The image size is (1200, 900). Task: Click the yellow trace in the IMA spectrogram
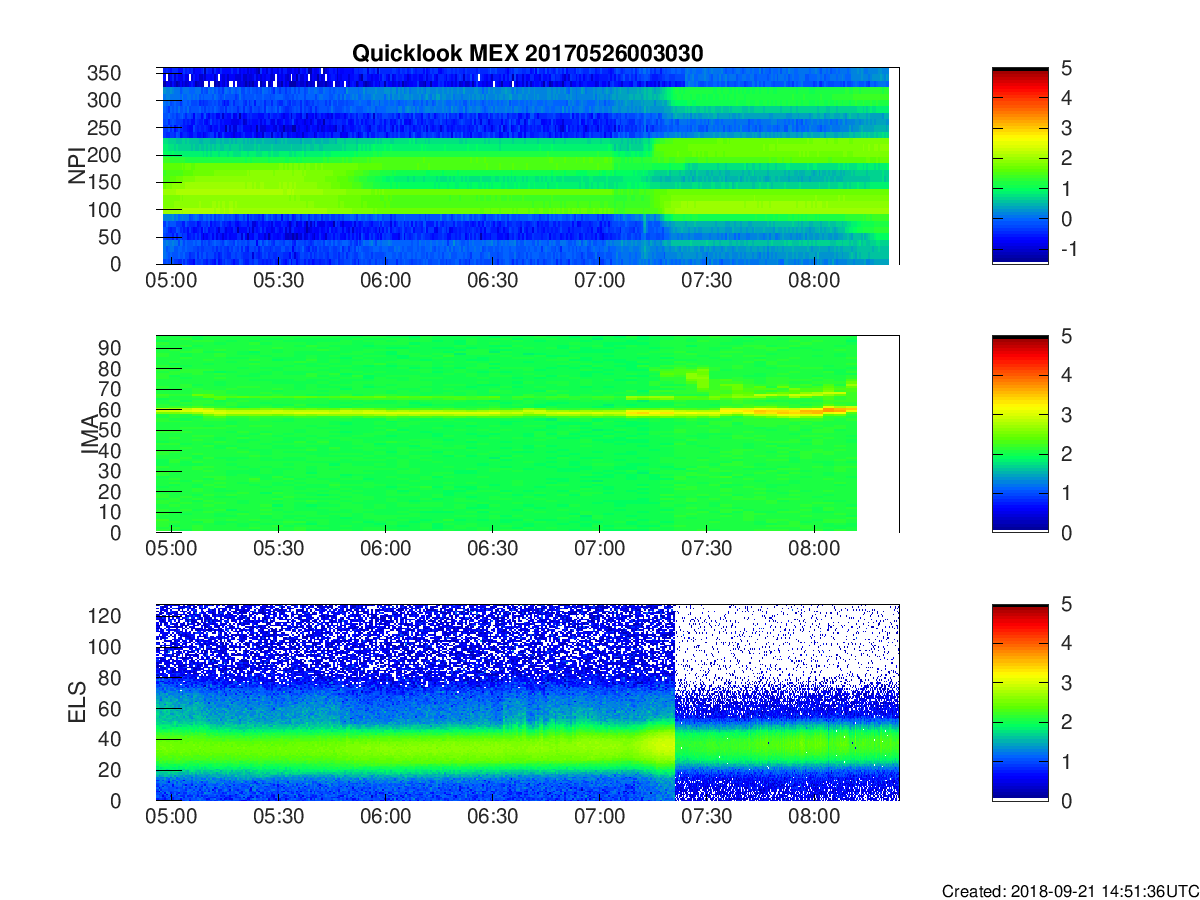click(x=506, y=411)
